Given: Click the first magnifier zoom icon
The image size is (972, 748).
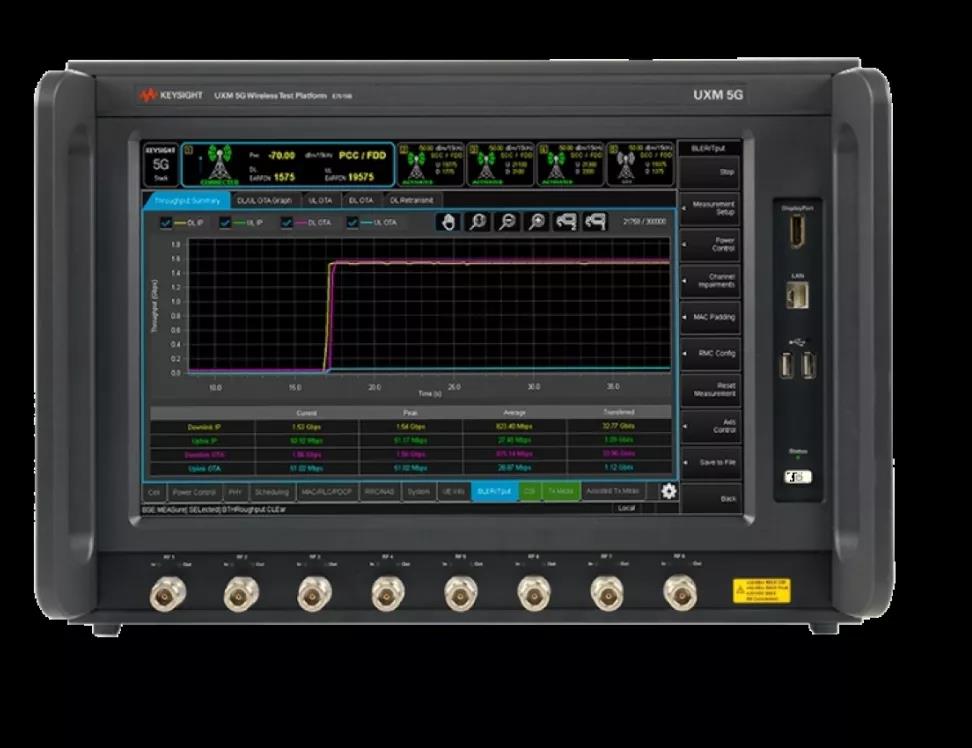Looking at the screenshot, I should 478,222.
